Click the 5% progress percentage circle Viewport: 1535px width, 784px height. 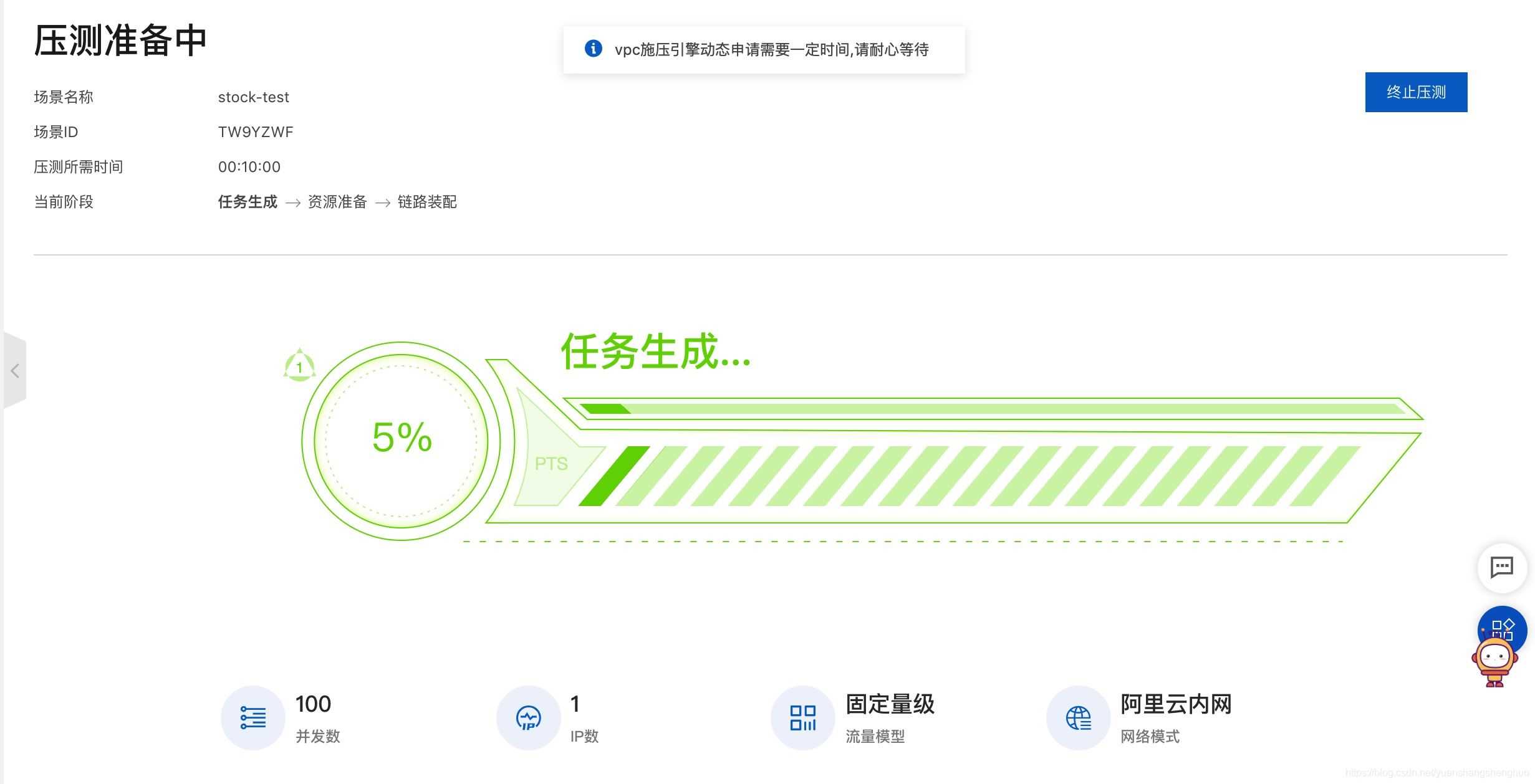(x=402, y=438)
